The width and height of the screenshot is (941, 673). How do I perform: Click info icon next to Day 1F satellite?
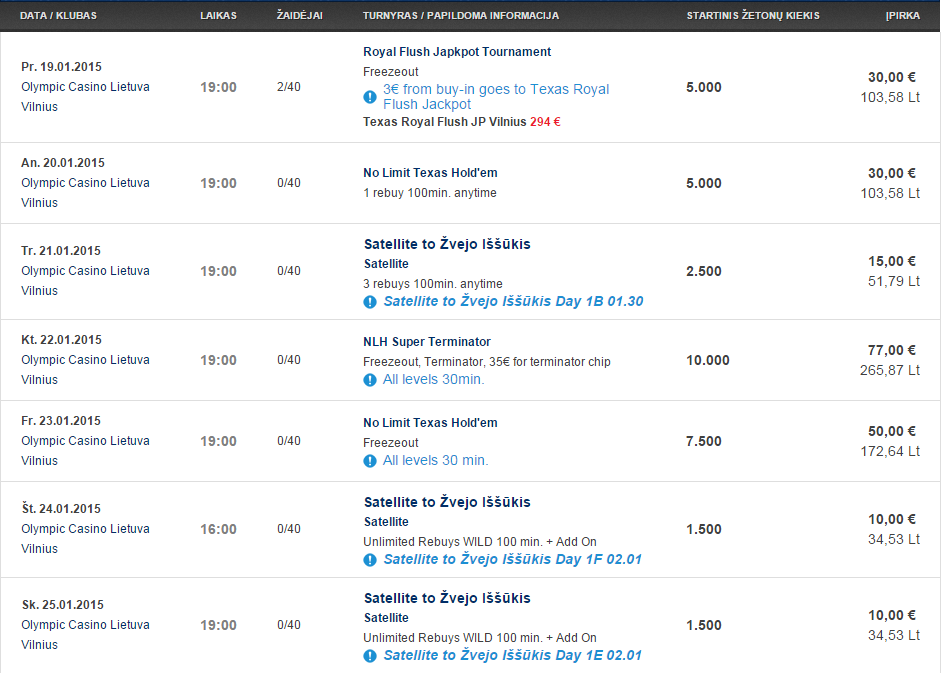click(x=370, y=560)
